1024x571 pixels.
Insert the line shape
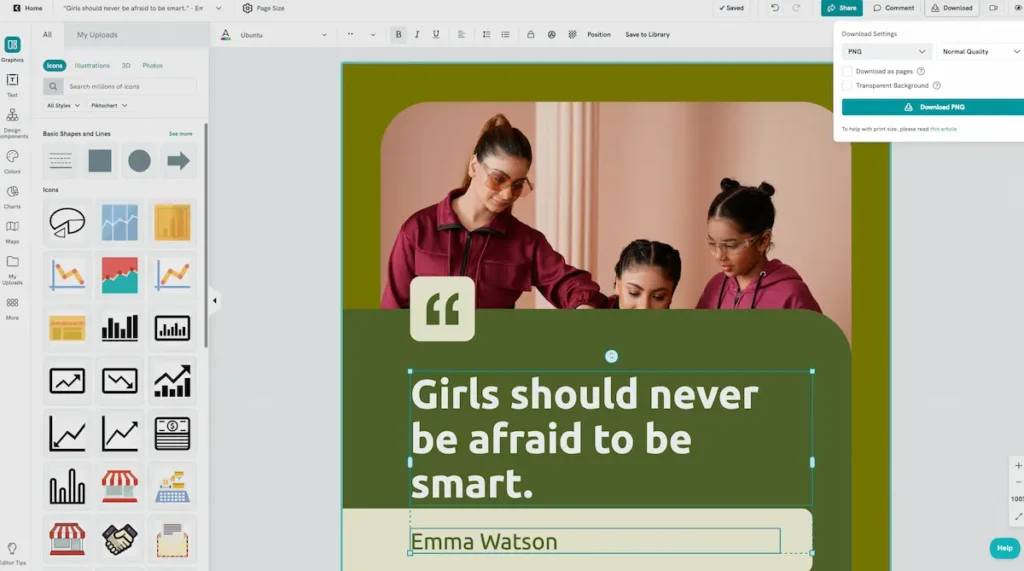pyautogui.click(x=60, y=161)
